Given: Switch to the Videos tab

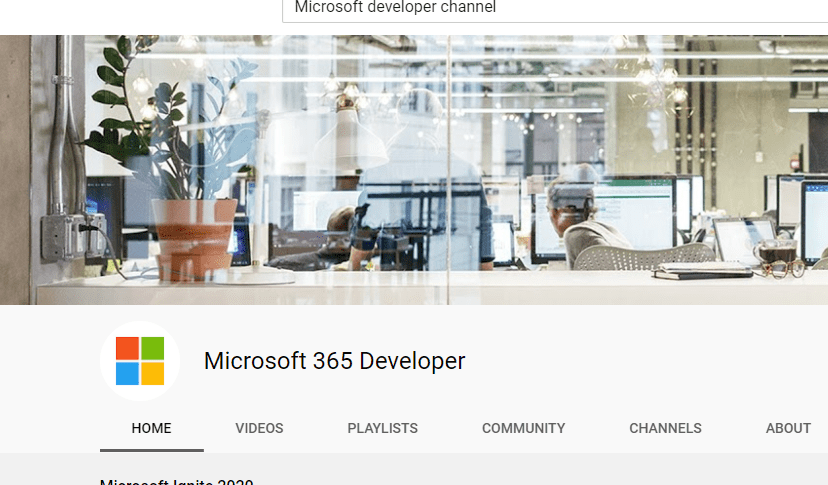Looking at the screenshot, I should (x=259, y=428).
